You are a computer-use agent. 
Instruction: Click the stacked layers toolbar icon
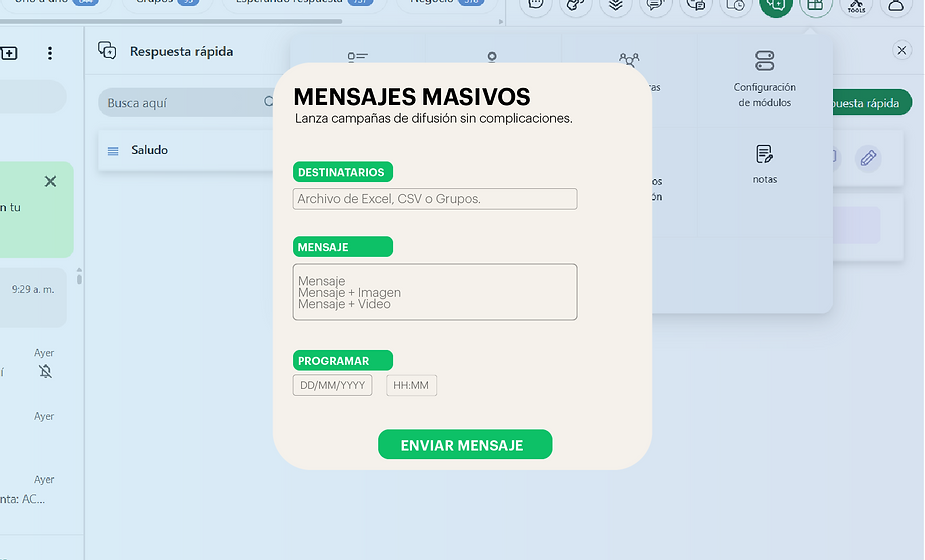tap(616, 5)
